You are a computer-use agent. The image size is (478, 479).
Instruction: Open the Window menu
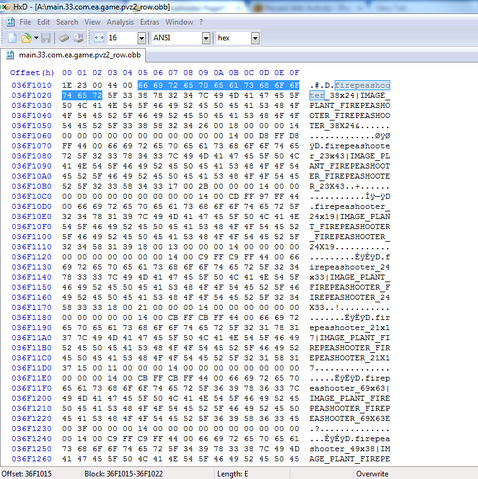coord(179,22)
